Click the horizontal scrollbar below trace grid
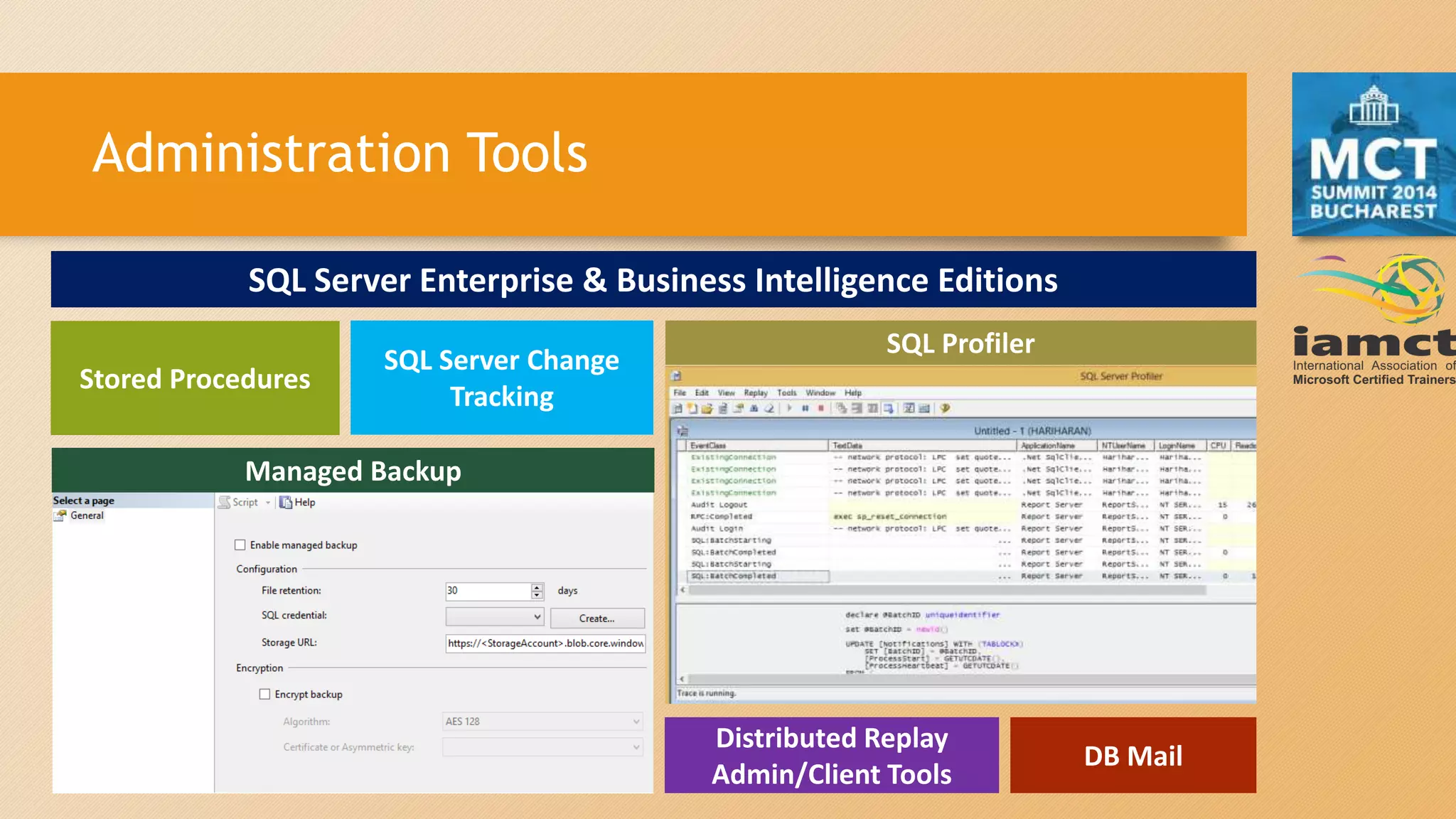Viewport: 1456px width, 819px height. (x=946, y=590)
